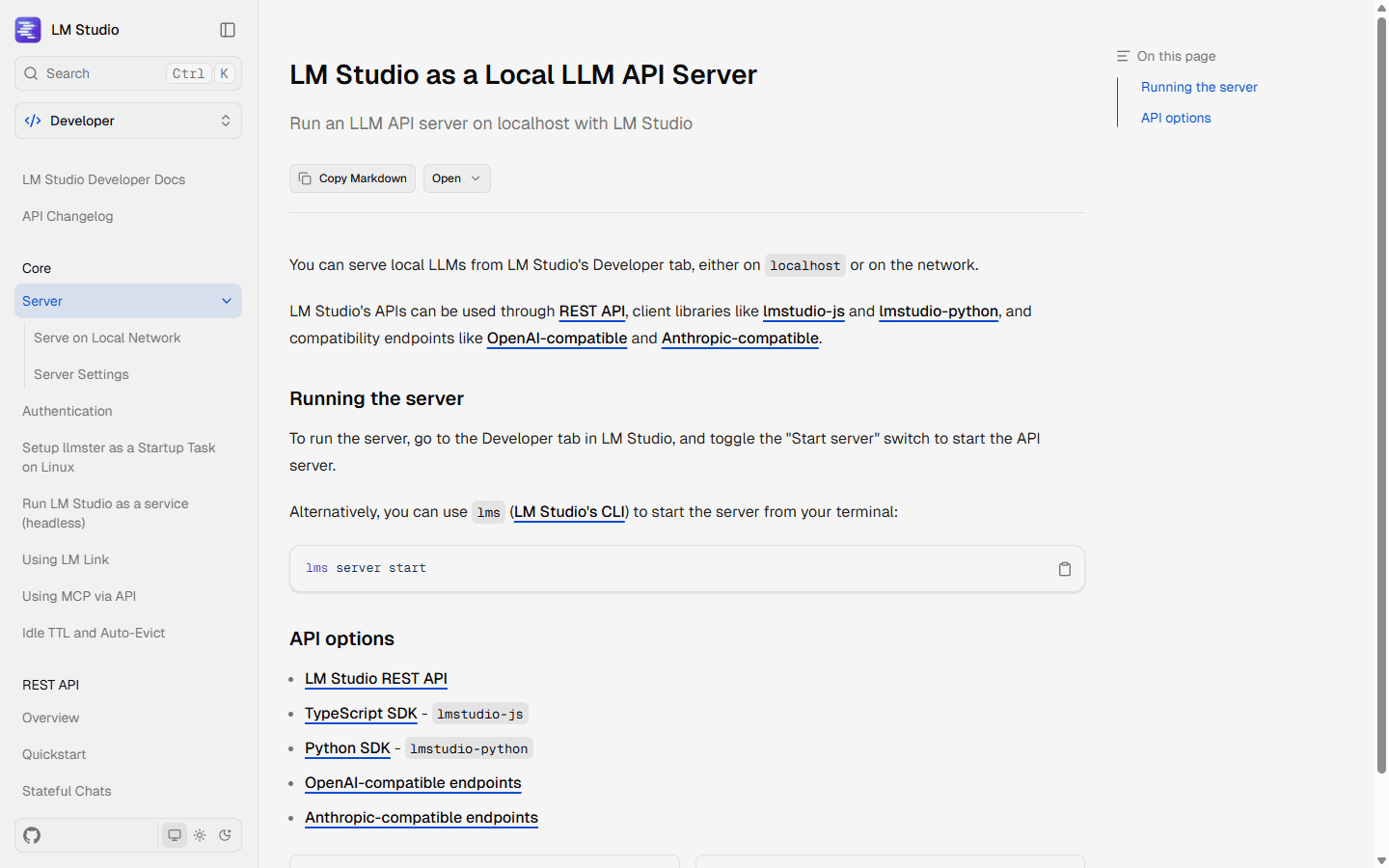Open Using MCP via API page
Screen dimensions: 1389x868
pos(79,596)
